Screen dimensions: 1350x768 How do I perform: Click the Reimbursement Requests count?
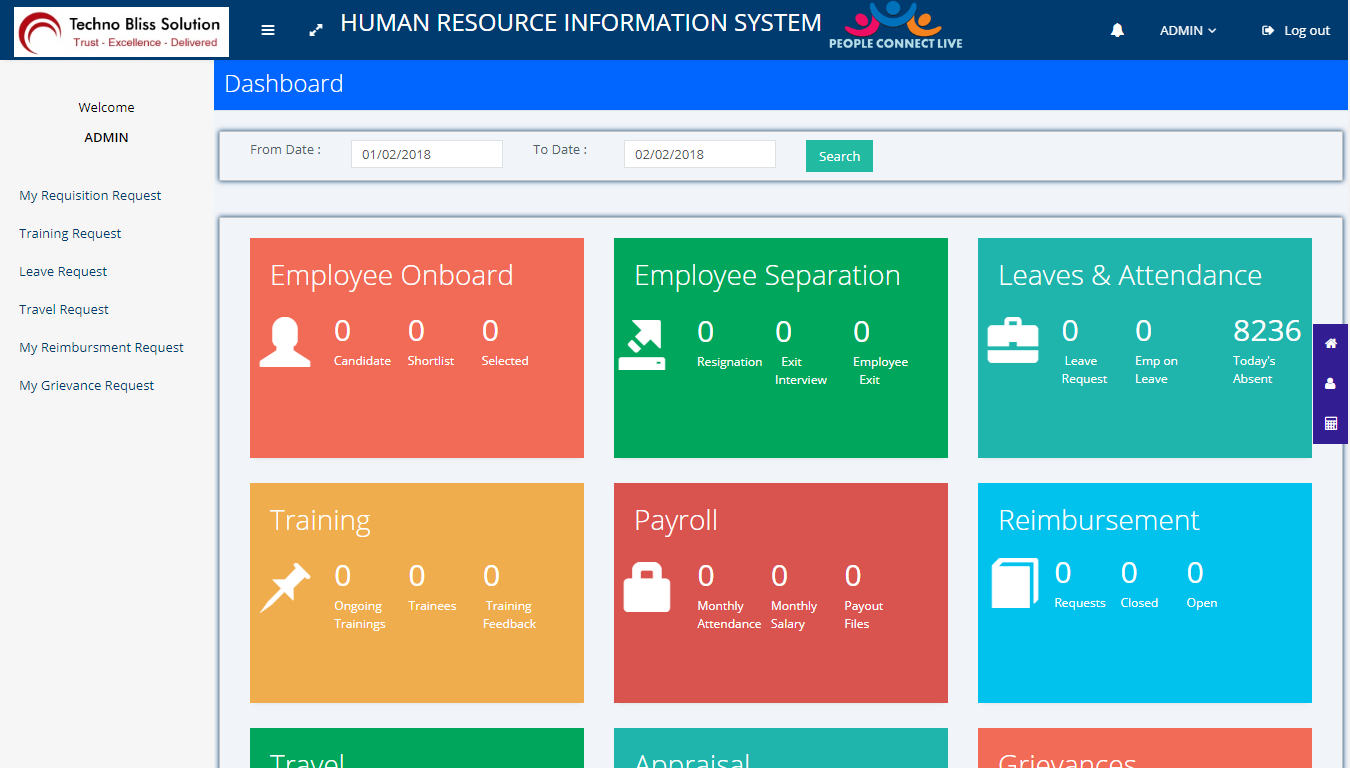coord(1063,573)
